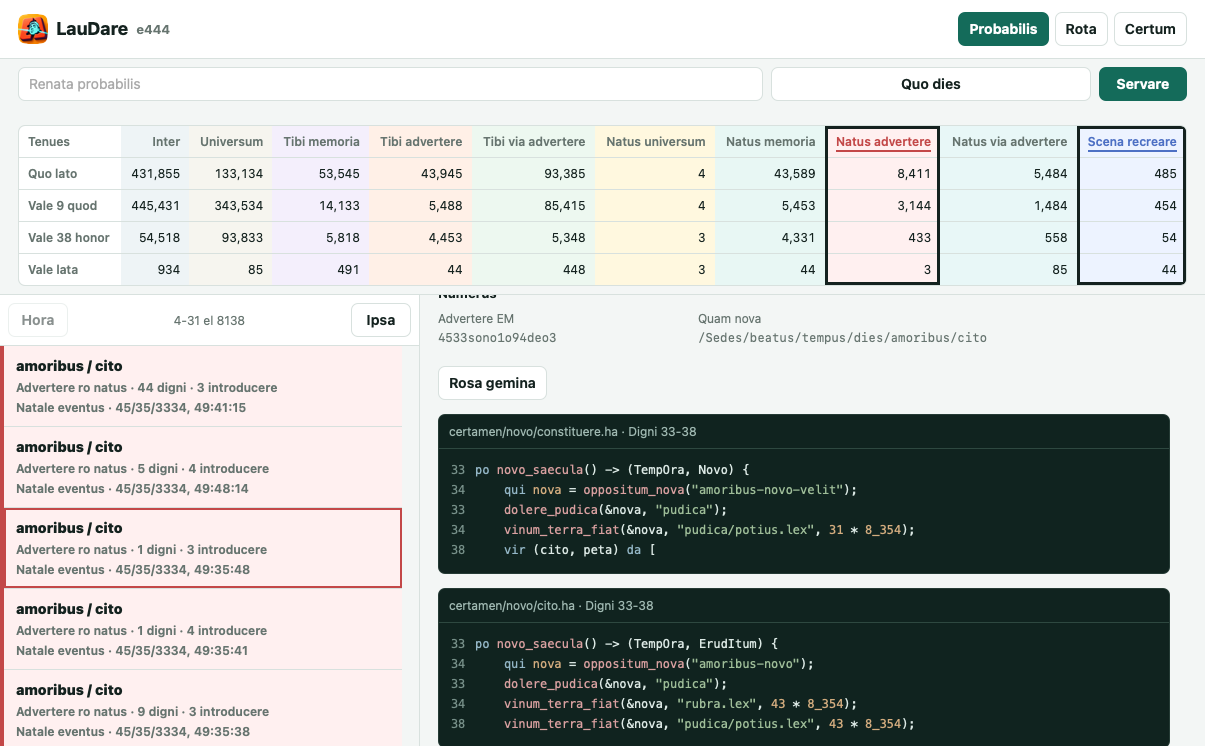Select the Advertere EM value 4533sono1o94deo3
This screenshot has width=1205, height=746.
(x=497, y=338)
